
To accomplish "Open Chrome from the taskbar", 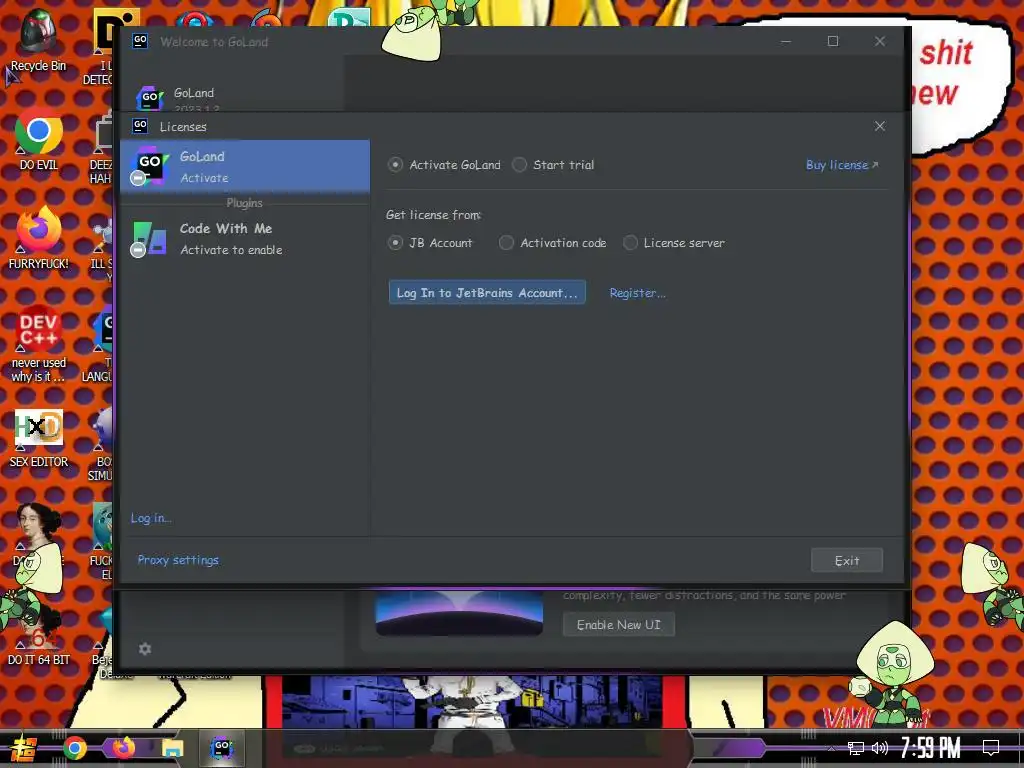I will point(74,748).
